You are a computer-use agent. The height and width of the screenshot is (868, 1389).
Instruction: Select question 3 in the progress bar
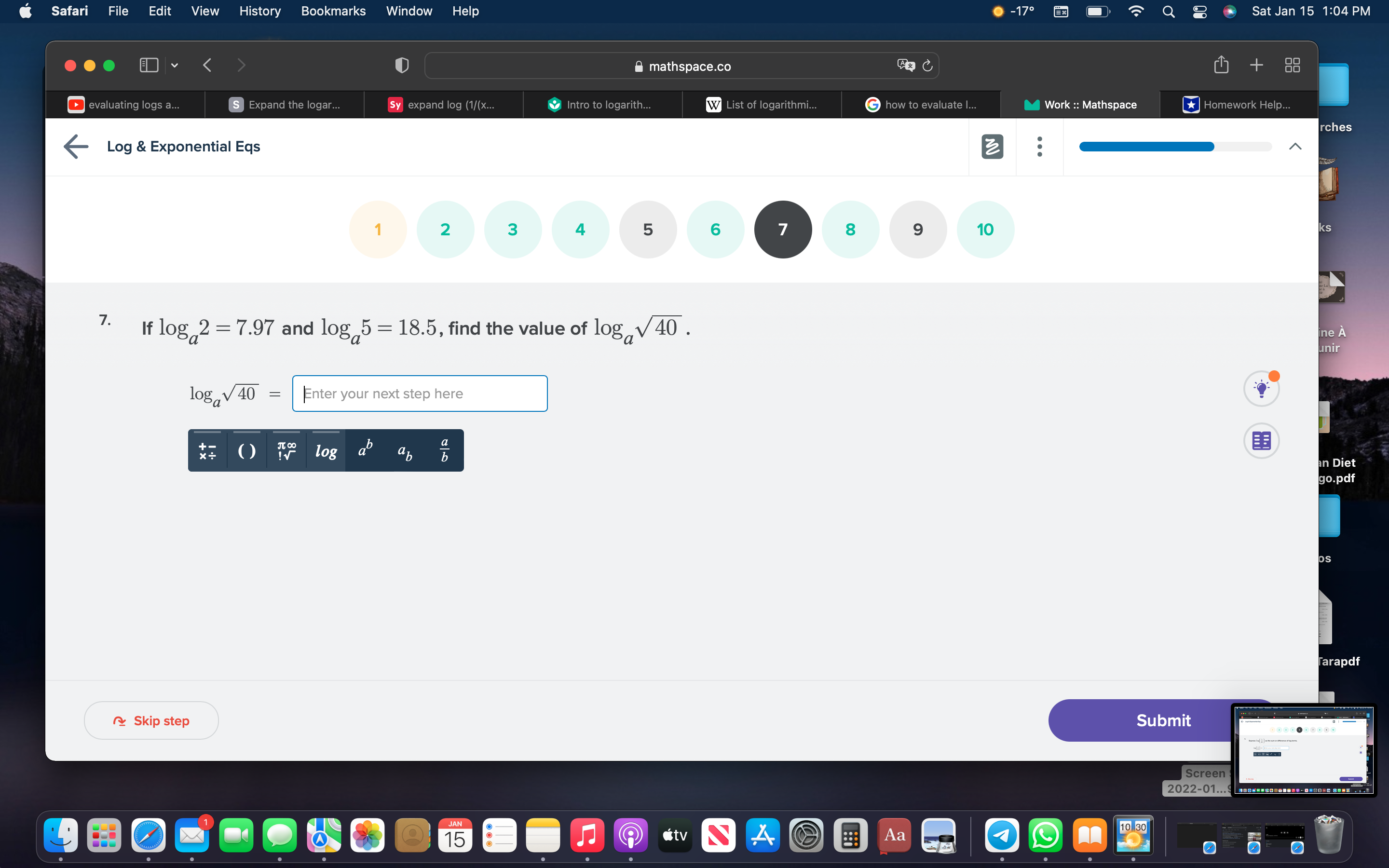tap(513, 229)
